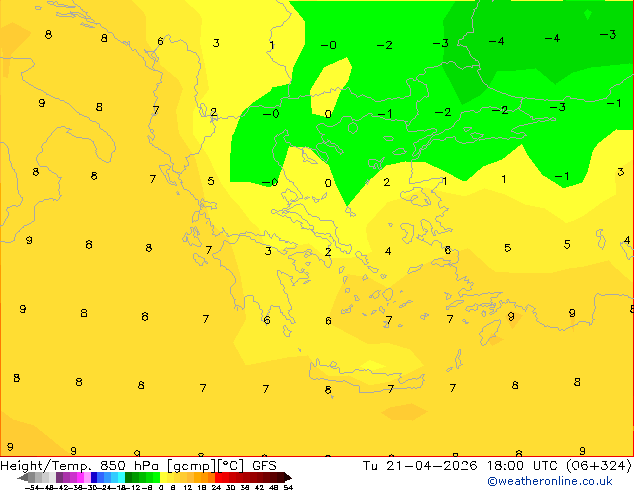Click the legend label "-12"
The image size is (634, 490).
(x=132, y=487)
